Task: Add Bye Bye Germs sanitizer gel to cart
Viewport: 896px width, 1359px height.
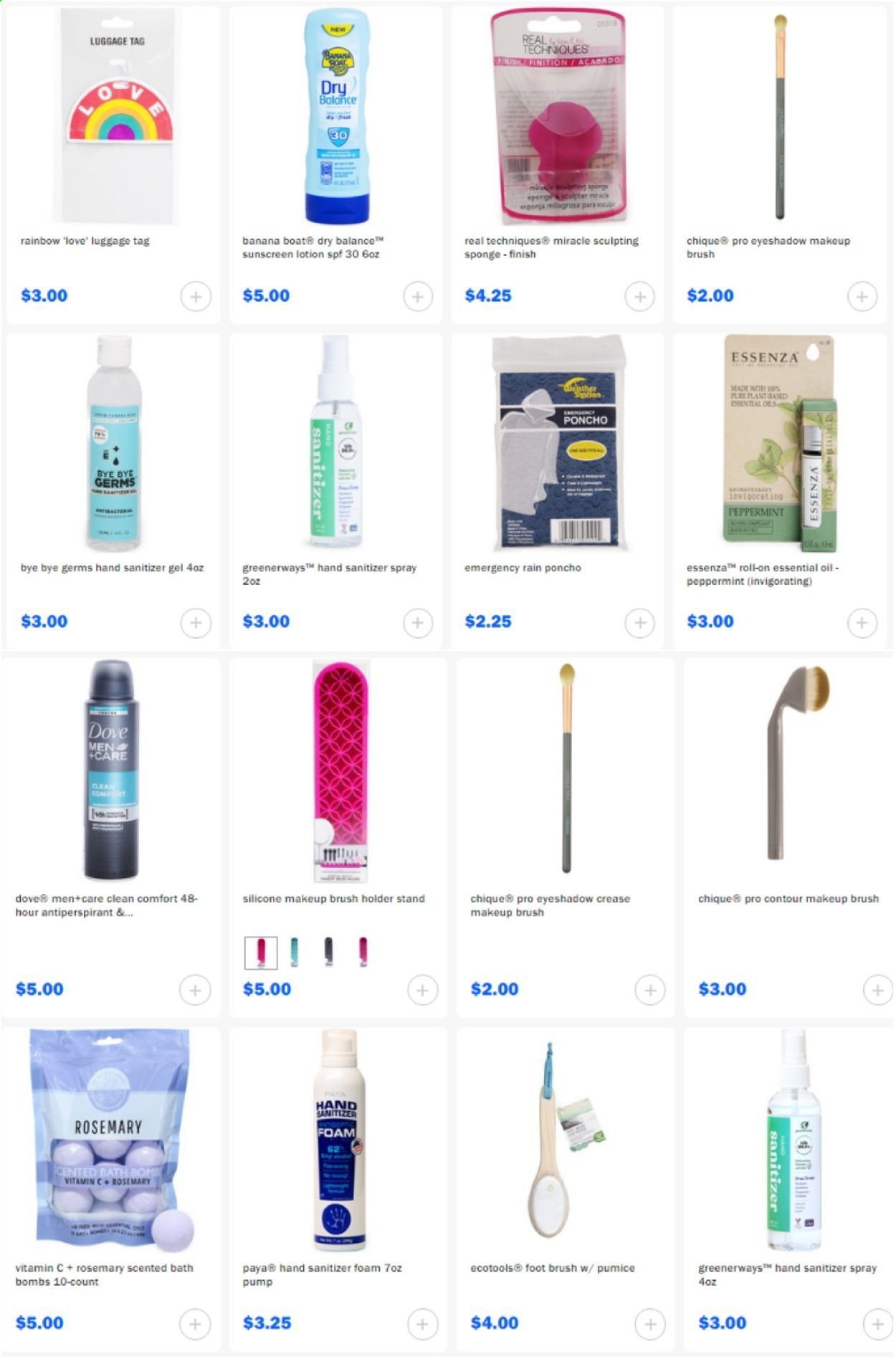Action: (196, 623)
